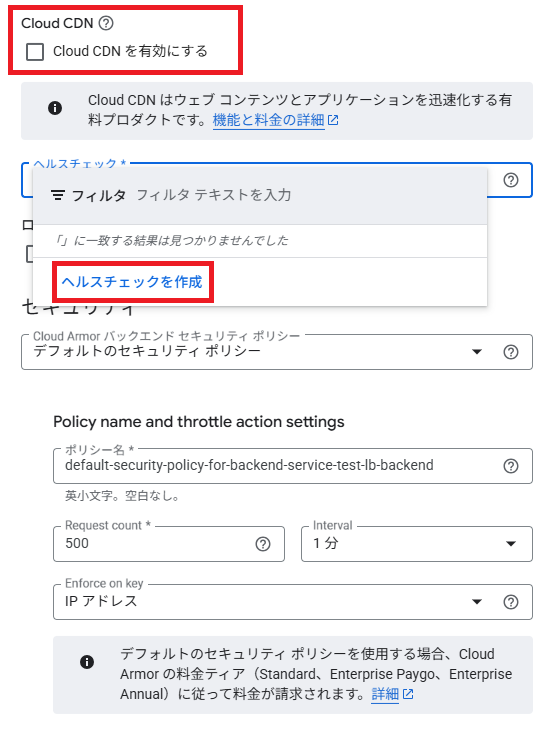
Task: Click help icon in policy name field
Action: (510, 466)
